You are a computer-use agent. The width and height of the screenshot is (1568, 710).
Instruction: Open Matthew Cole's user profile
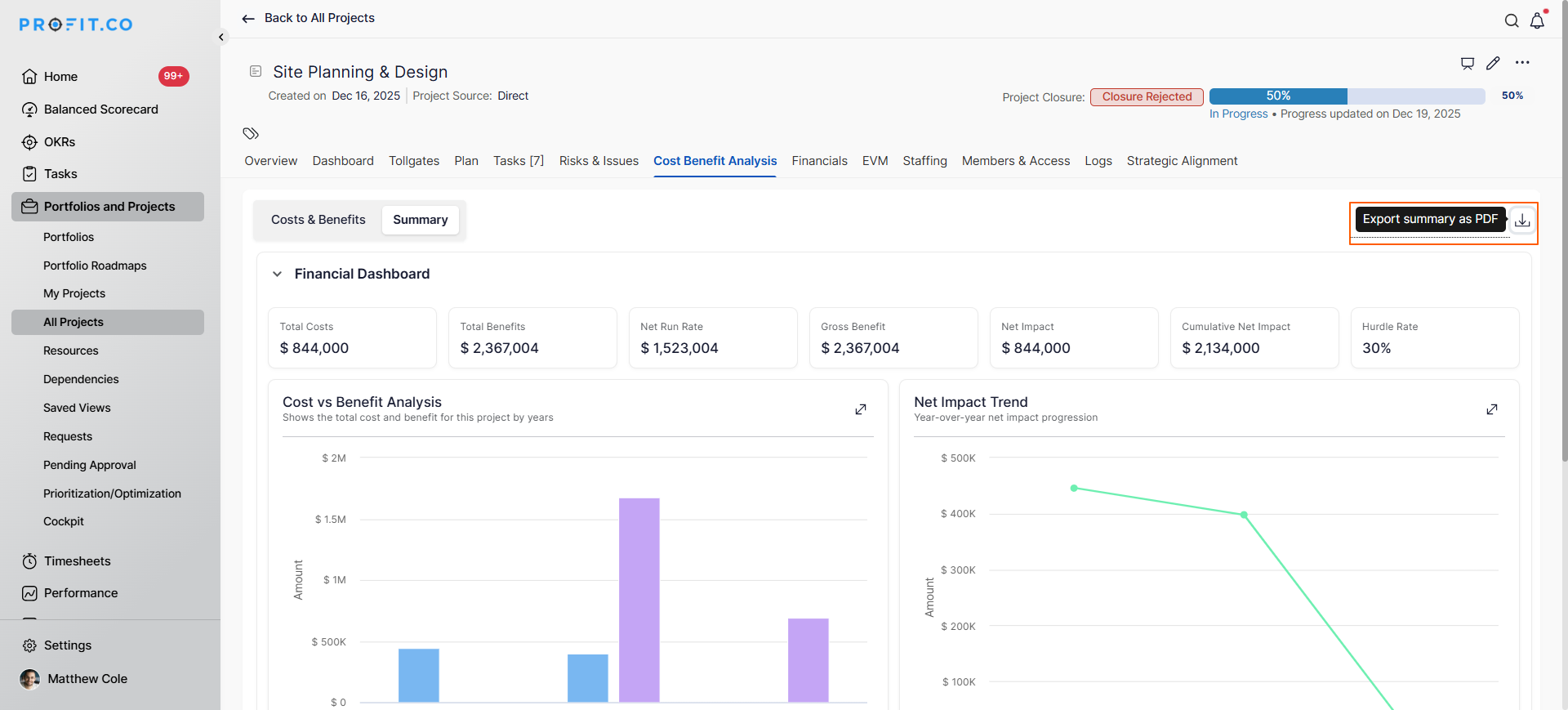87,679
